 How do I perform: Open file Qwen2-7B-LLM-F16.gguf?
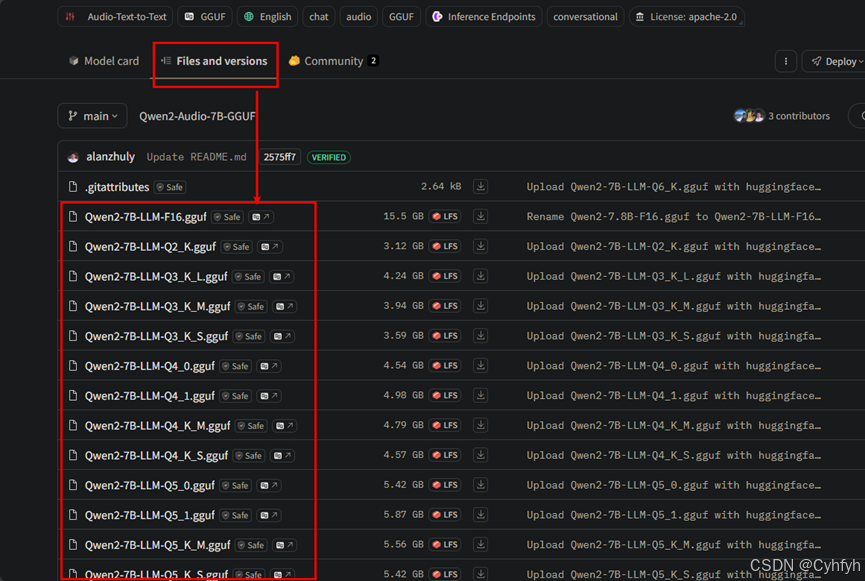tap(146, 217)
